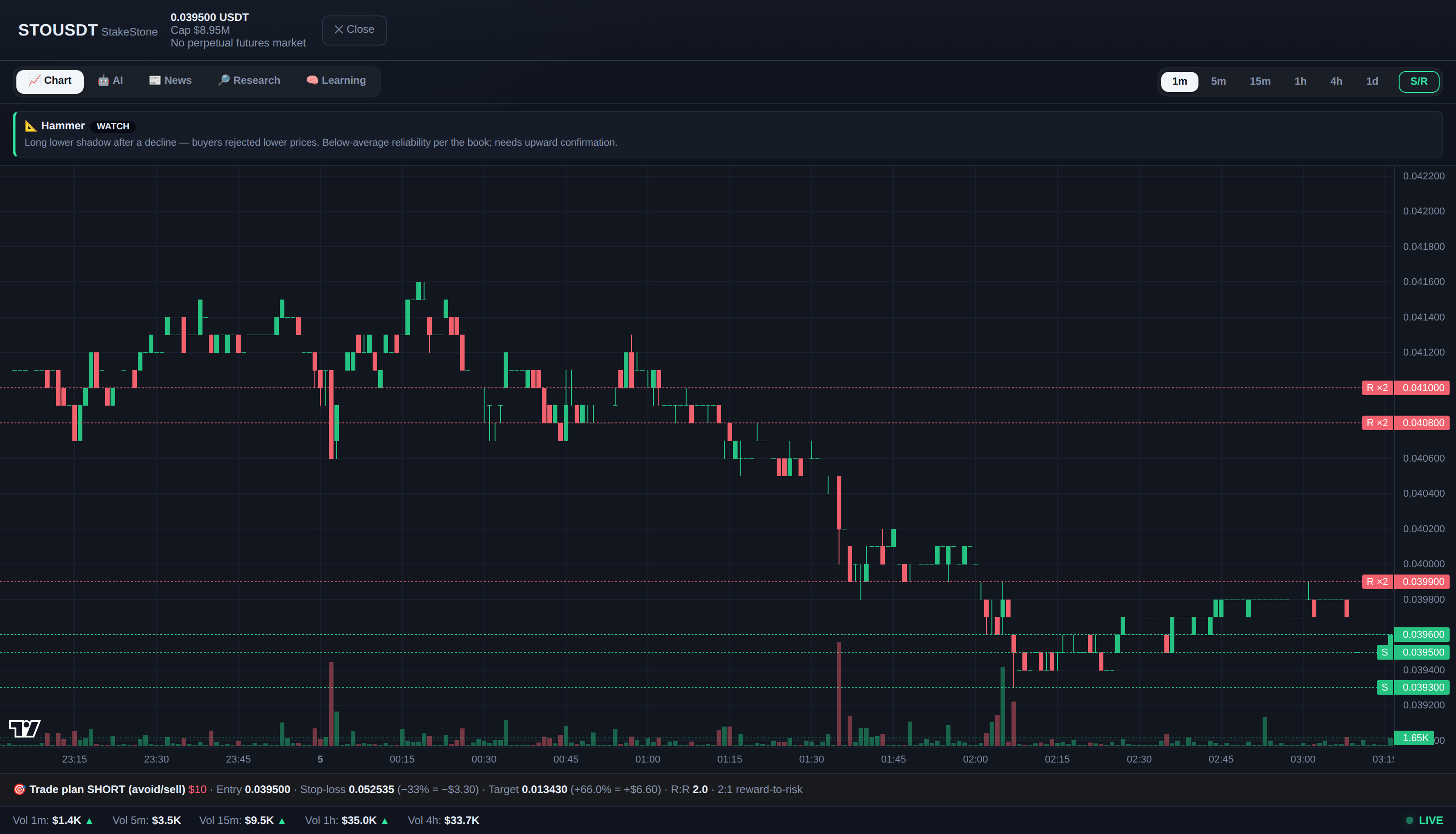
Task: Click the 0.041000 resistance price tag
Action: (x=1423, y=388)
